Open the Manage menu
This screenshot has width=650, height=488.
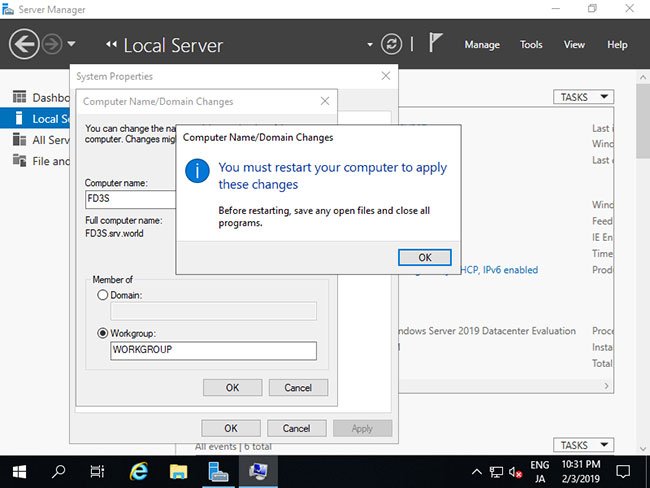pos(482,44)
